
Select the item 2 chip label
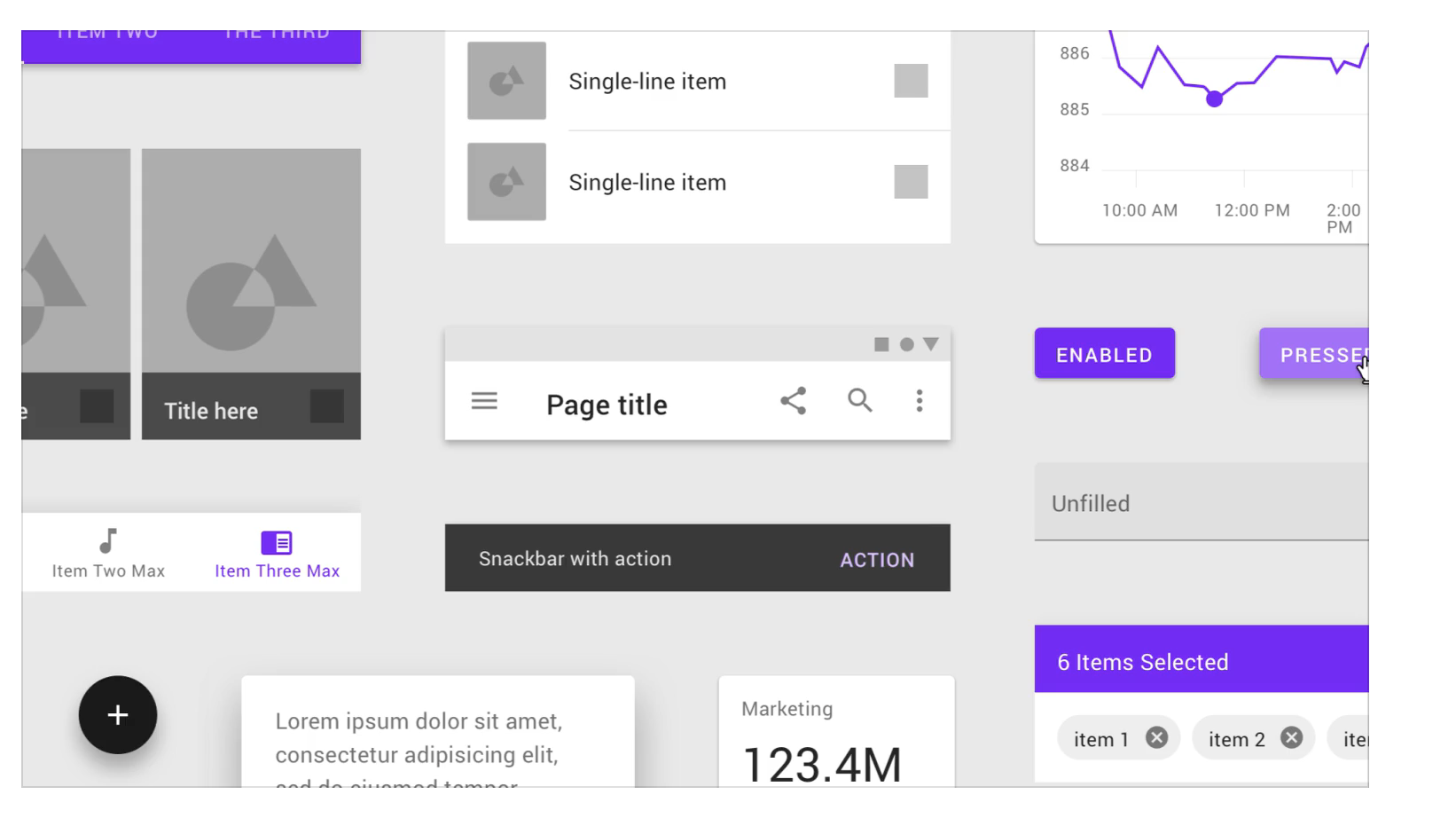[1236, 739]
